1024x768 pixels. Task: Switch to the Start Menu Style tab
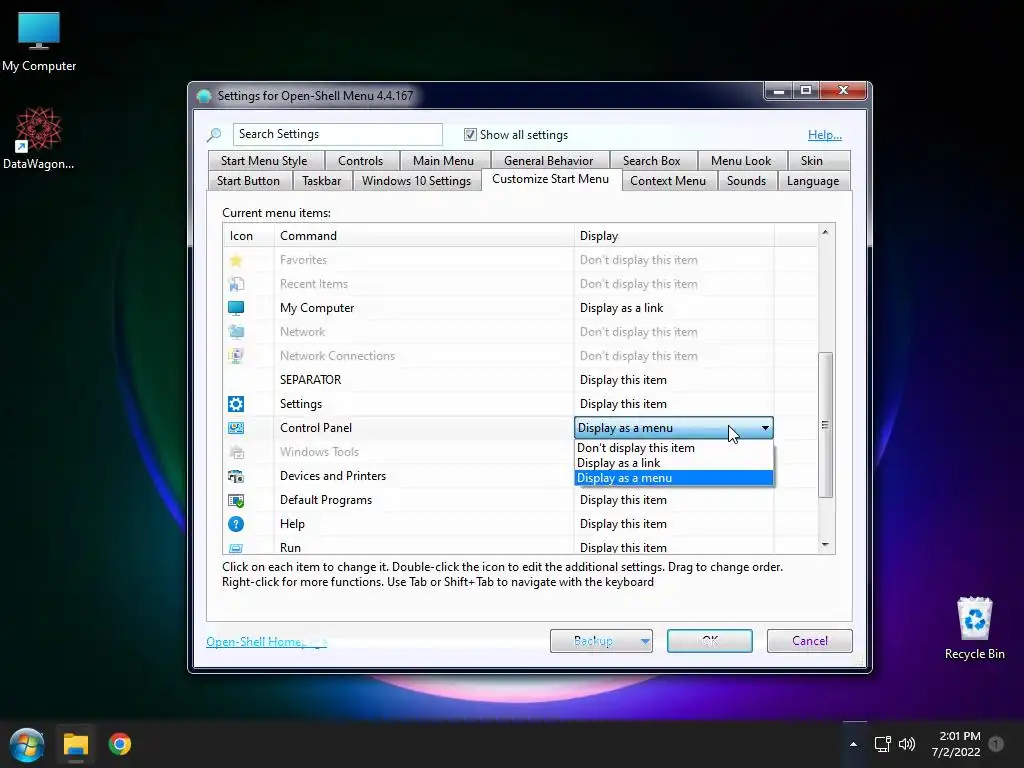coord(264,161)
